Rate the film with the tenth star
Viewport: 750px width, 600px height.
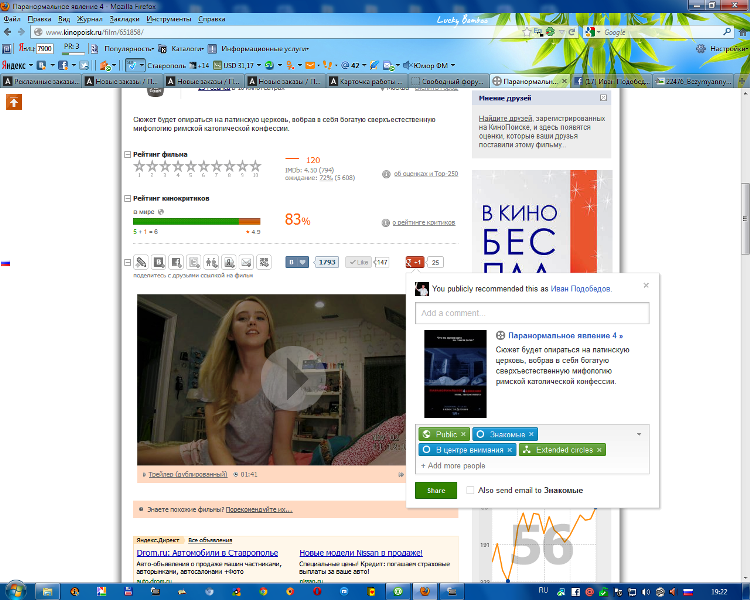[x=256, y=166]
